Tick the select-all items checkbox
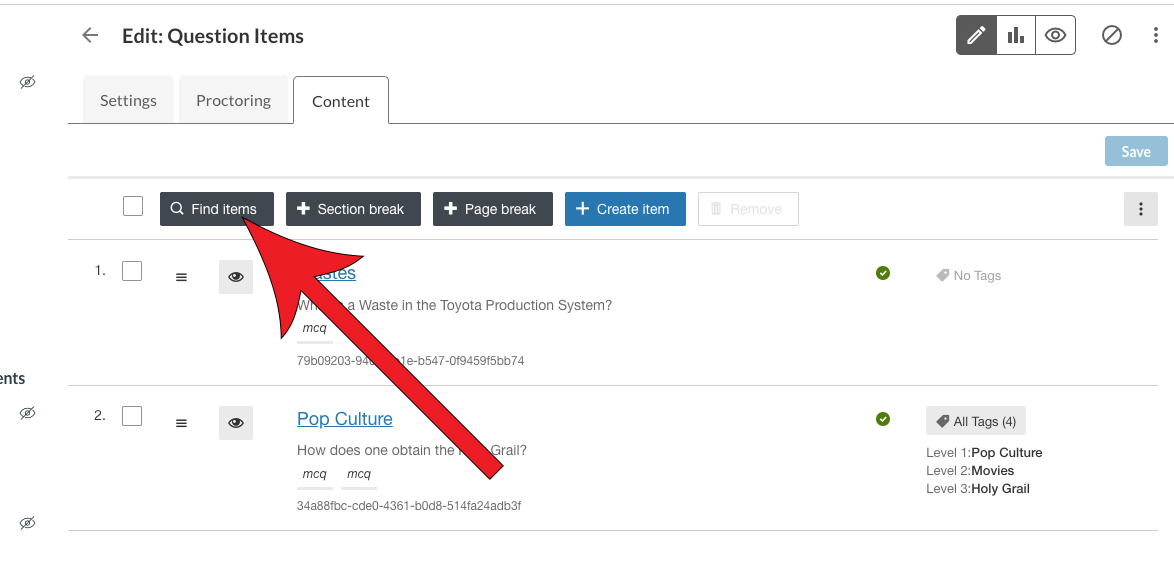The image size is (1174, 567). click(x=133, y=206)
